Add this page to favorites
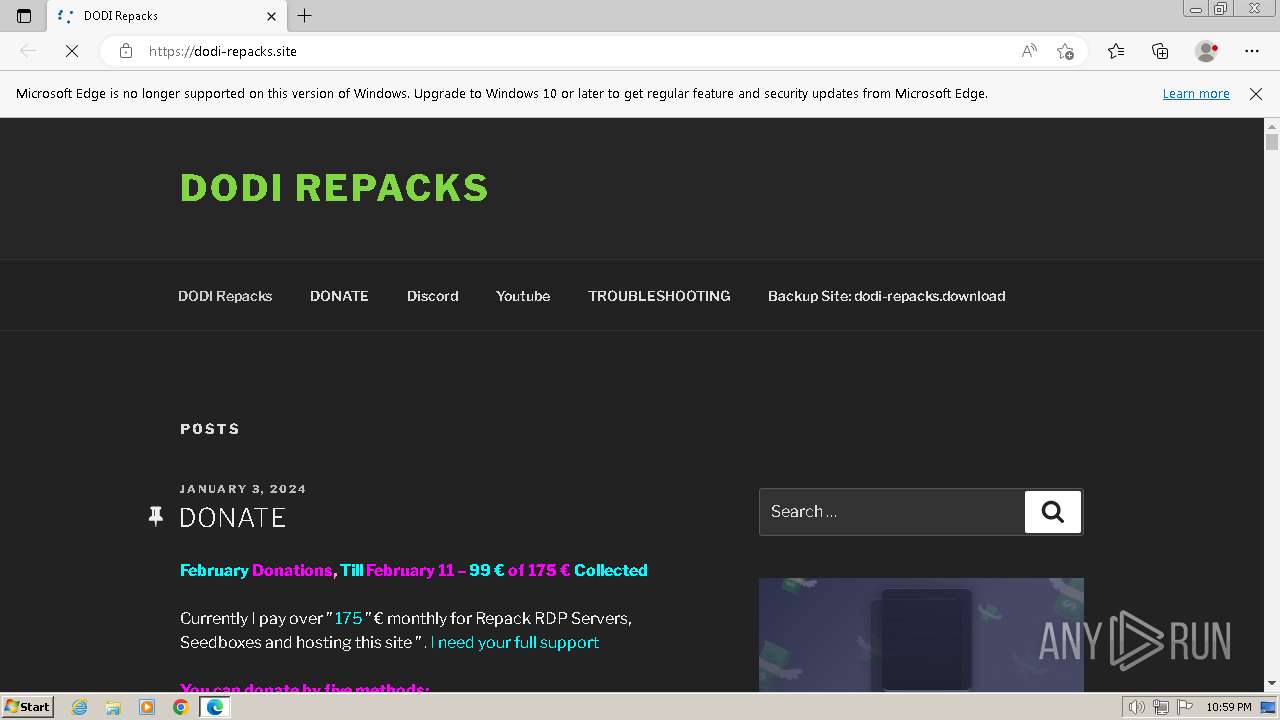The height and width of the screenshot is (720, 1280). click(1065, 51)
